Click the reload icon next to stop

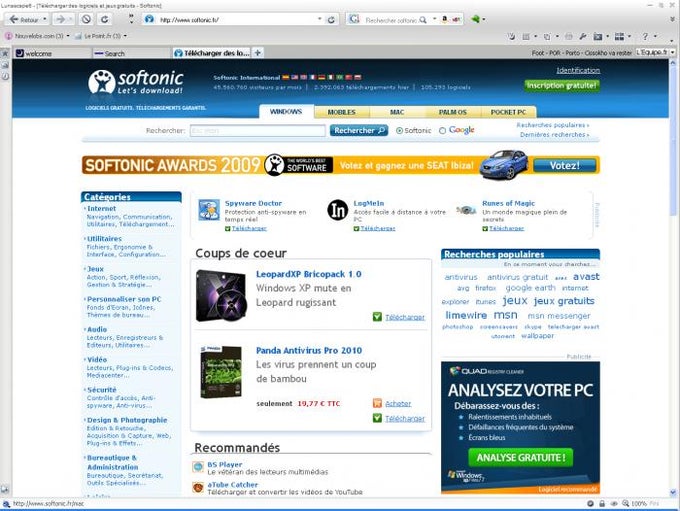click(105, 19)
